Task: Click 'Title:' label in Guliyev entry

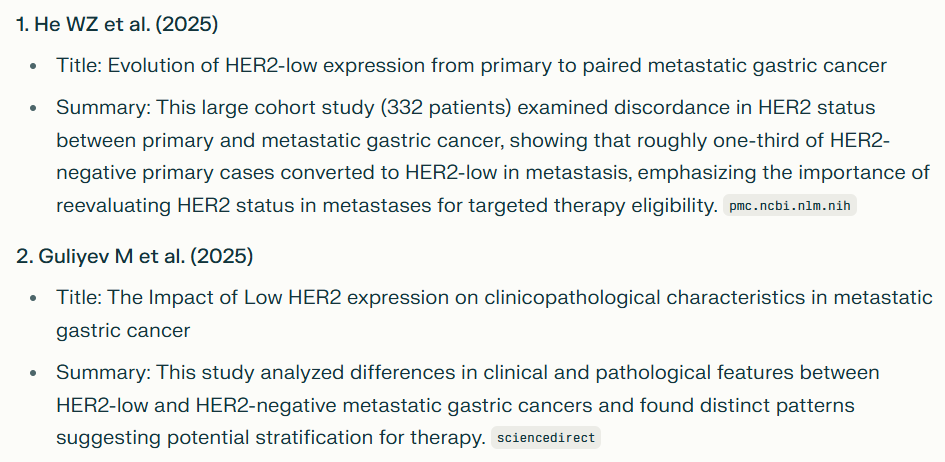Action: 79,298
